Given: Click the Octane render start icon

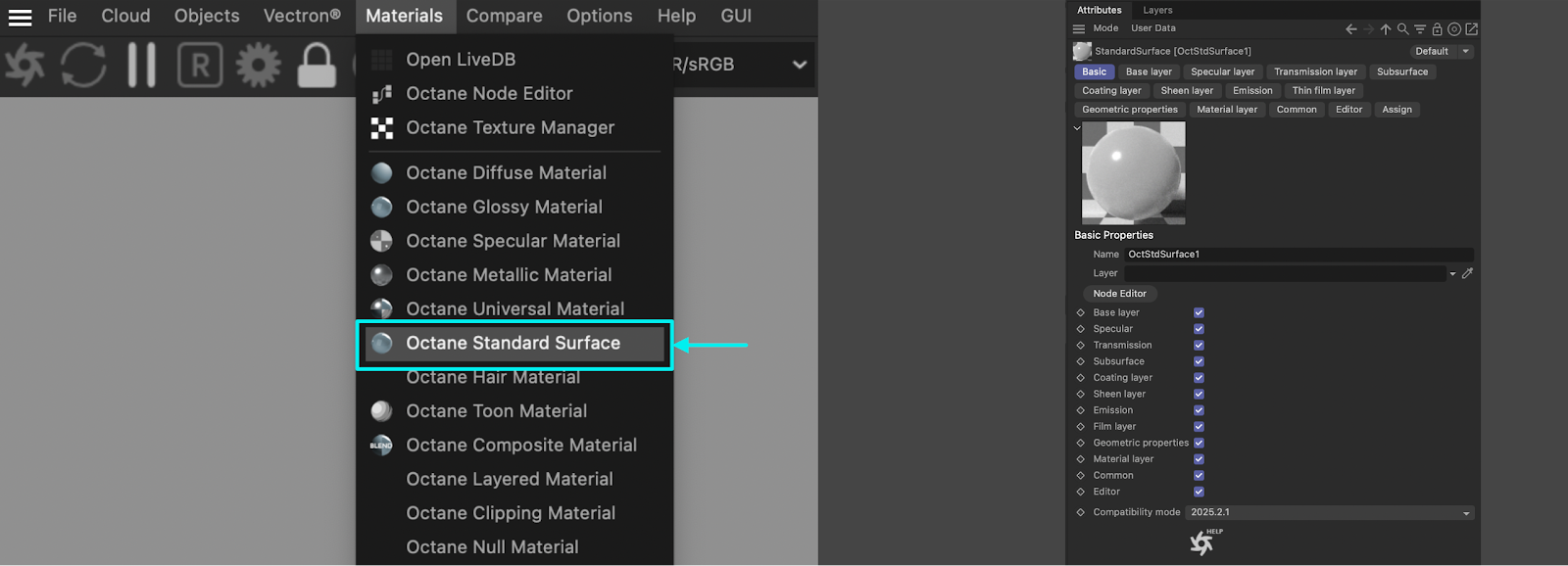Looking at the screenshot, I should (24, 66).
